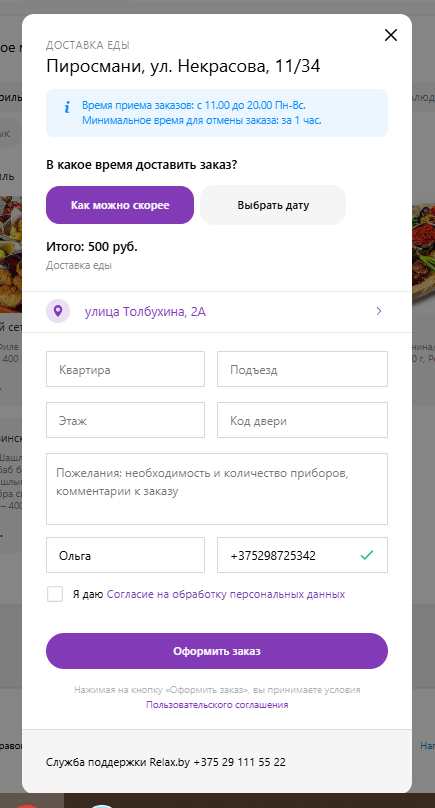Image resolution: width=435 pixels, height=808 pixels.
Task: Open Согласие на обработку персональных данных link
Action: click(226, 594)
